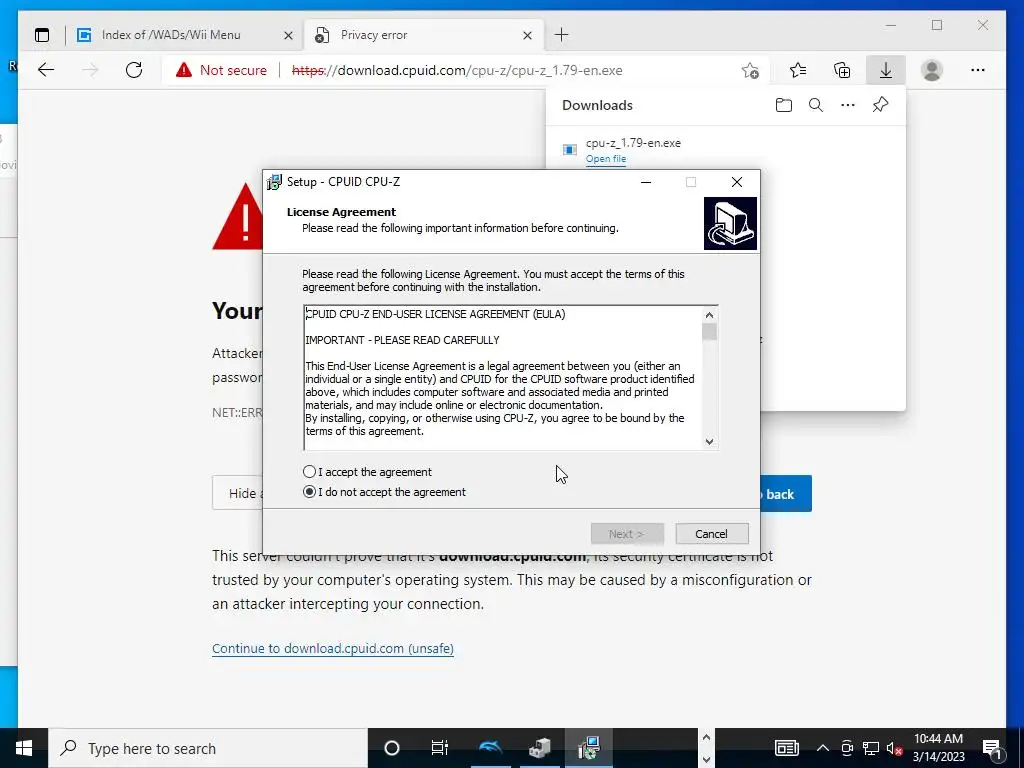The image size is (1024, 768).
Task: Open the Windows Start menu
Action: [24, 748]
